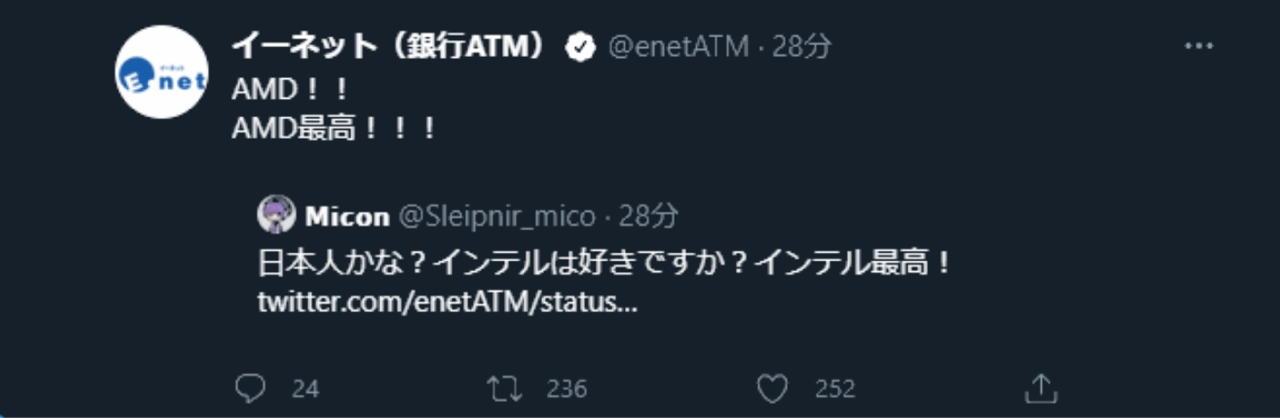Viewport: 1280px width, 418px height.
Task: Click Micon's small profile avatar
Action: click(x=276, y=215)
